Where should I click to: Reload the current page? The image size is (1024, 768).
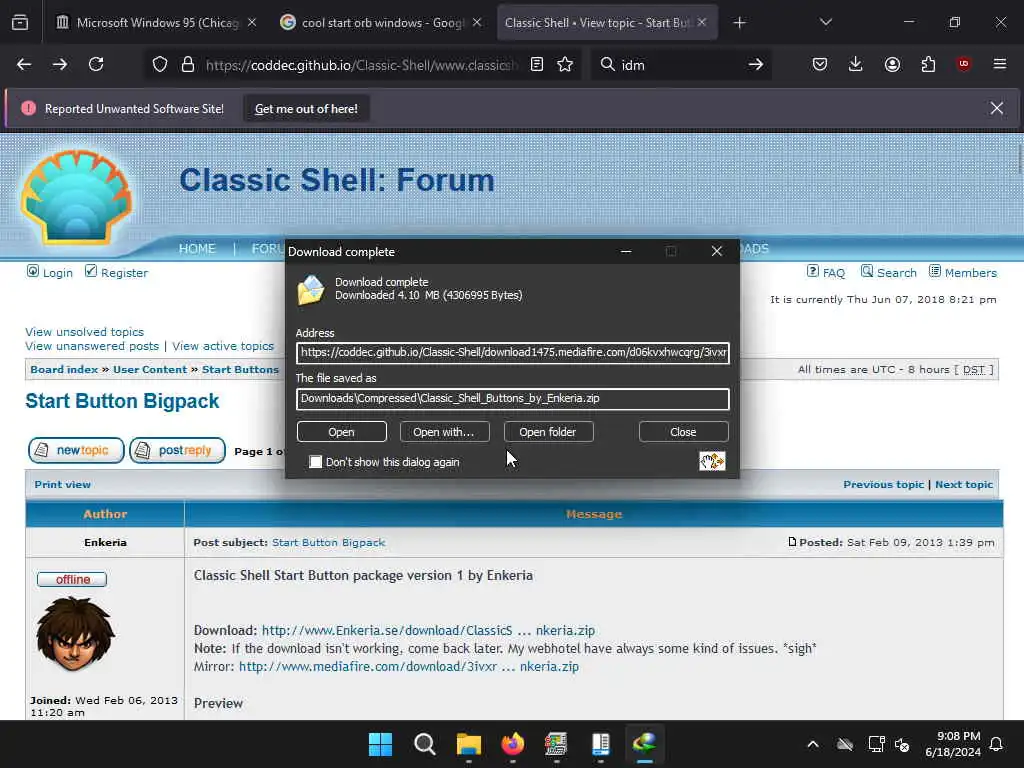tap(96, 64)
